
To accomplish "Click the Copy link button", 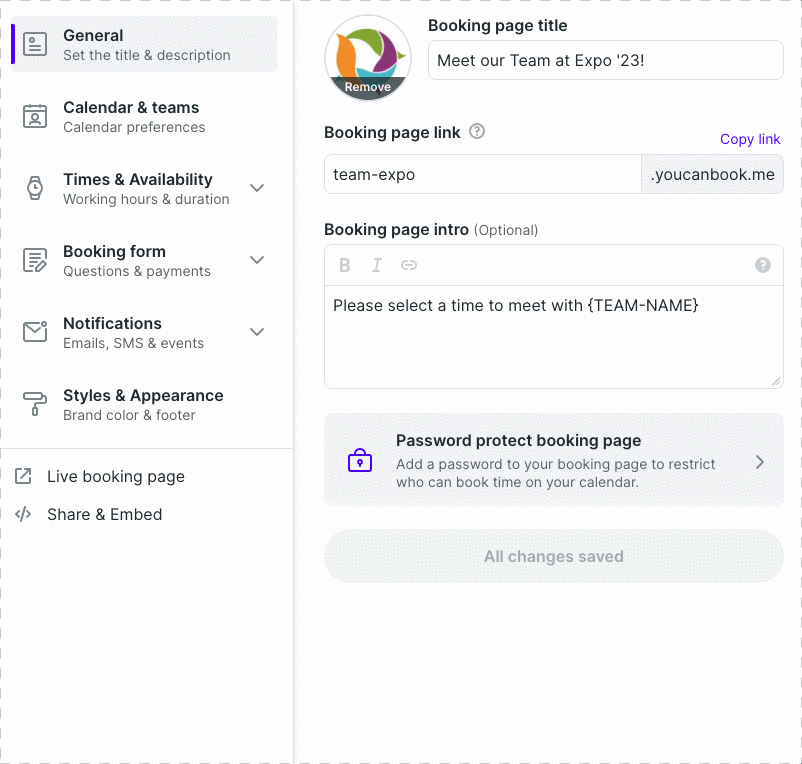I will point(750,139).
